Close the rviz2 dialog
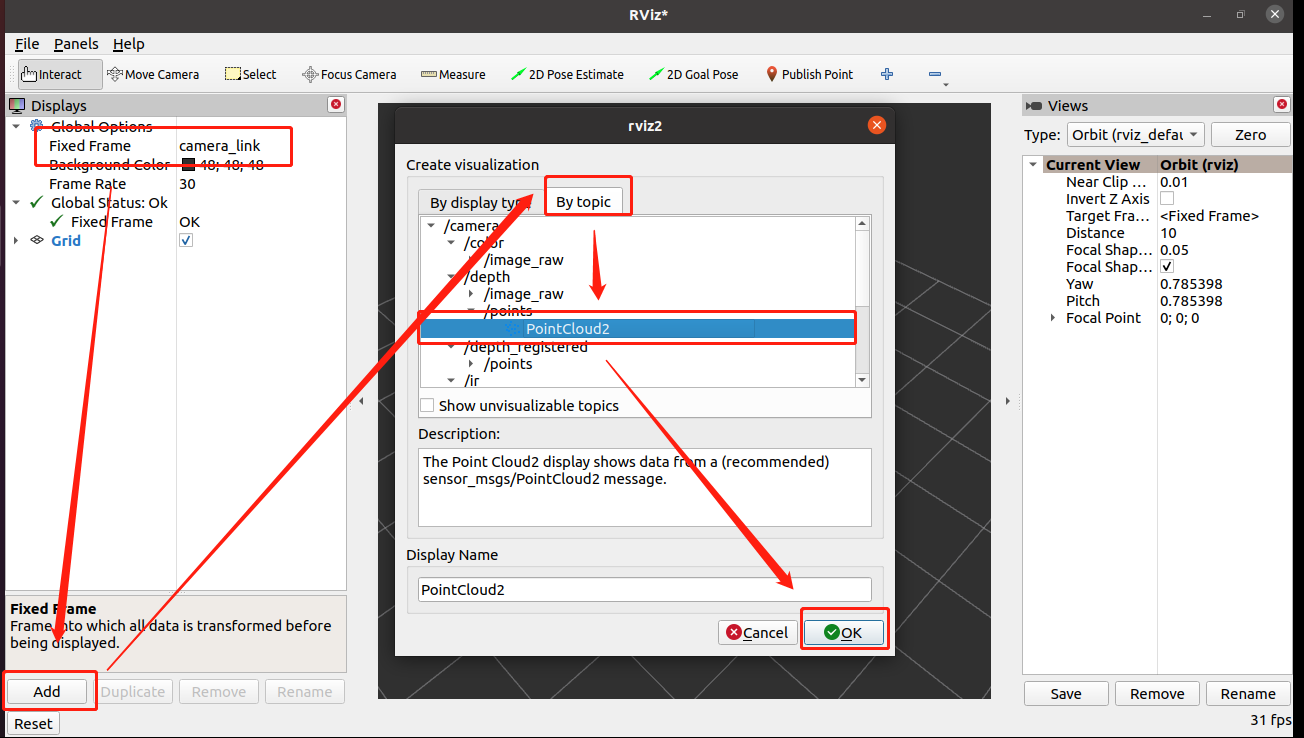This screenshot has height=738, width=1304. pyautogui.click(x=877, y=125)
